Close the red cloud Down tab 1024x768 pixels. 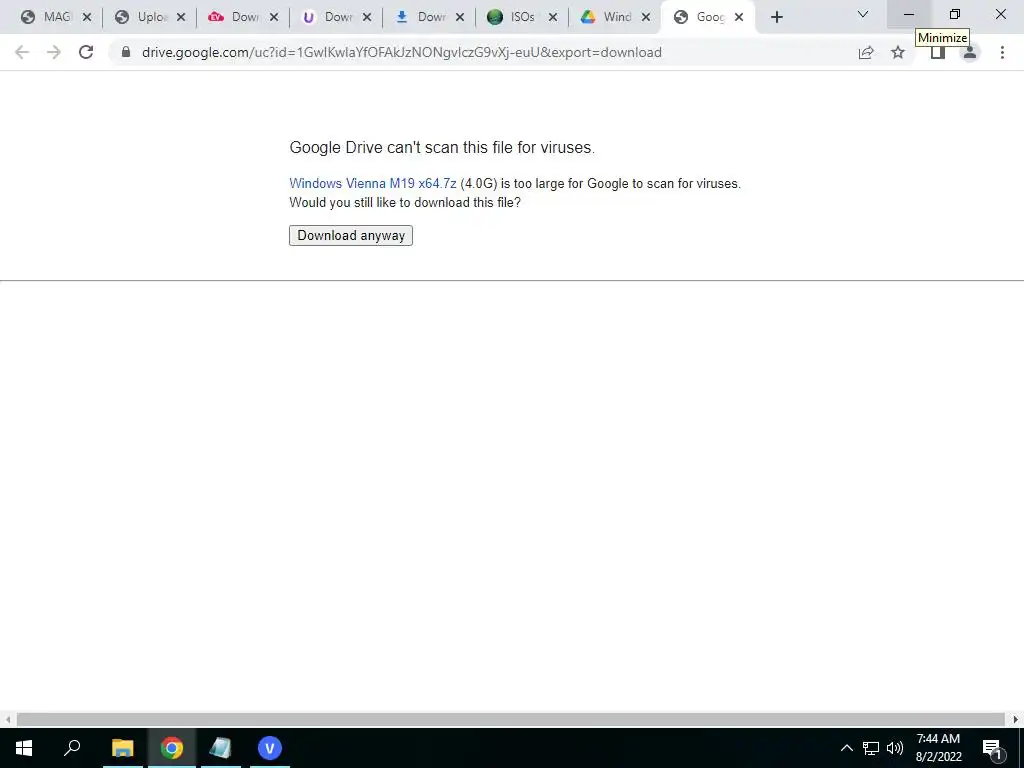coord(274,18)
